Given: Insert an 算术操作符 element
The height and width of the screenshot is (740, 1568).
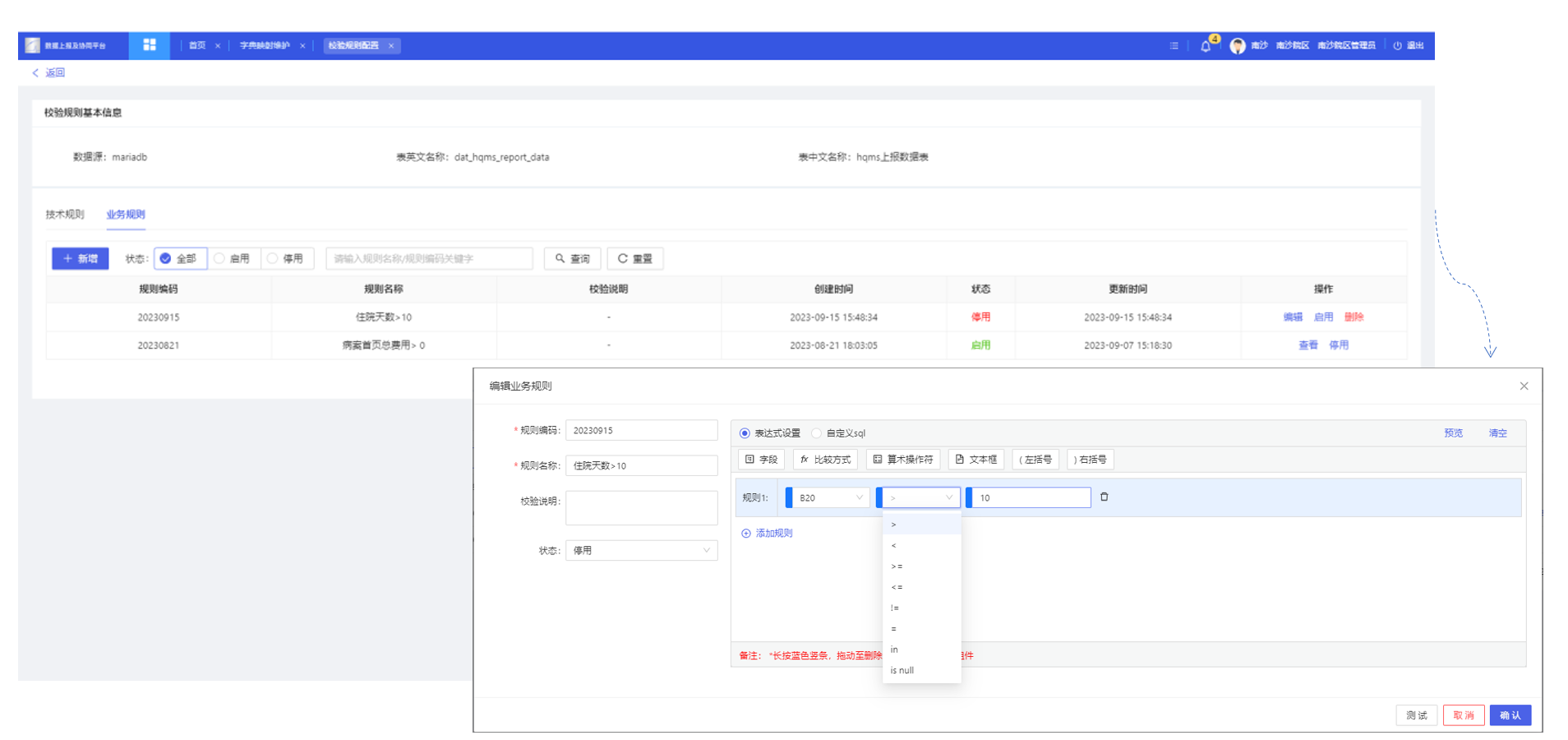Looking at the screenshot, I should pos(903,460).
